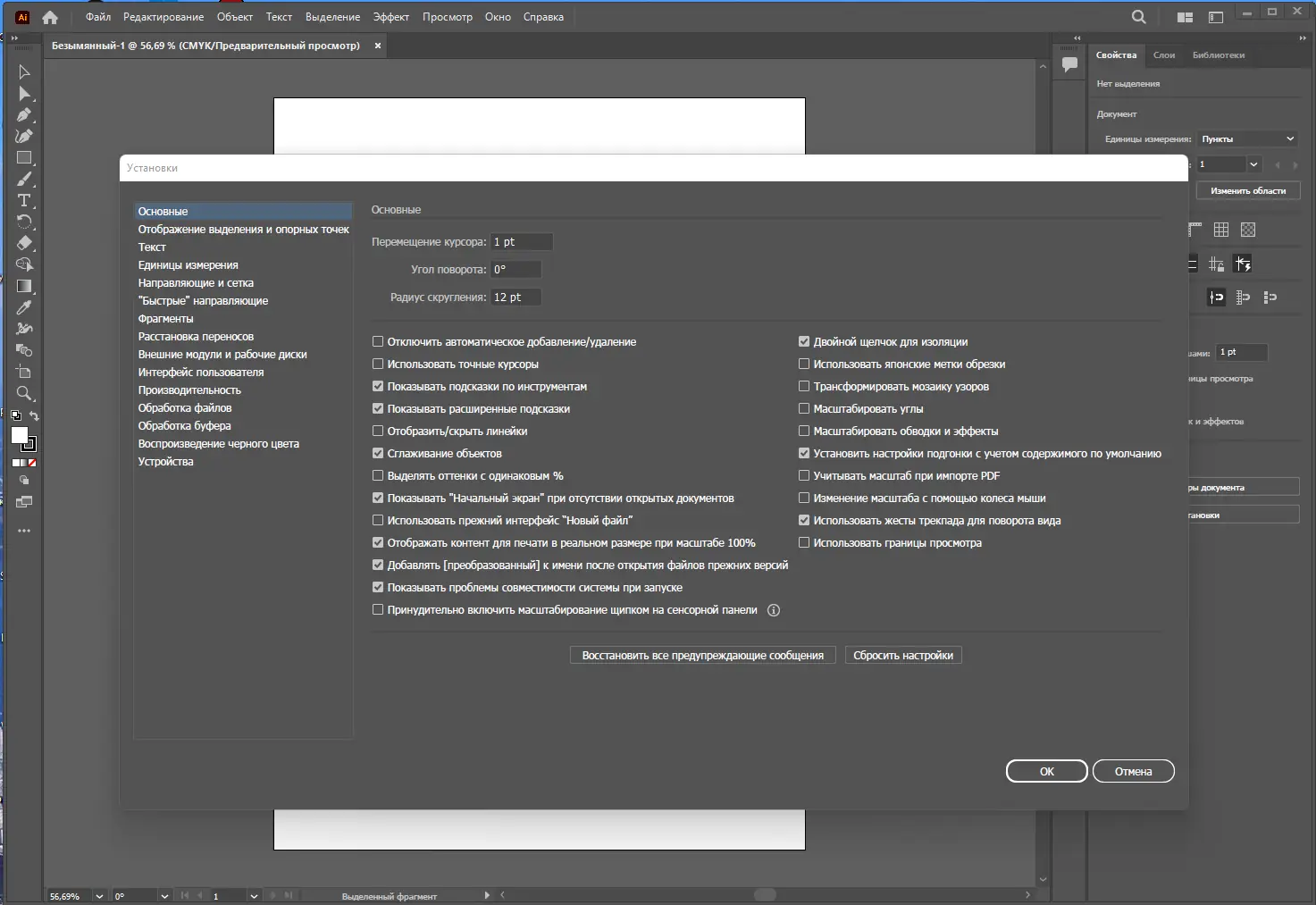Screen dimensions: 1316x905
Task: Uncheck 'Двойной щелчок для изоляции'
Action: (804, 342)
